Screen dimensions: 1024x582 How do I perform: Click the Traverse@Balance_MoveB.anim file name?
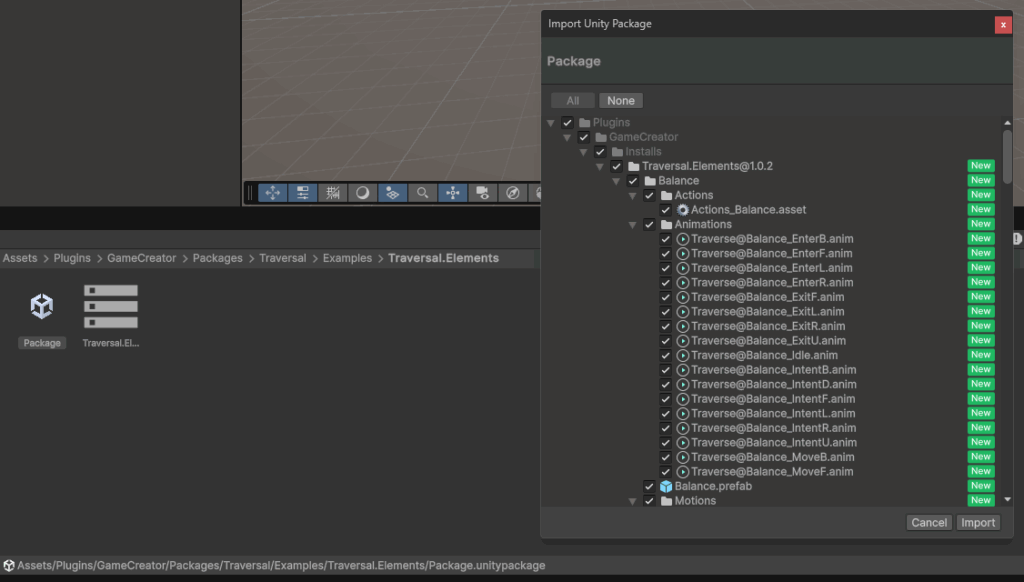coord(773,457)
